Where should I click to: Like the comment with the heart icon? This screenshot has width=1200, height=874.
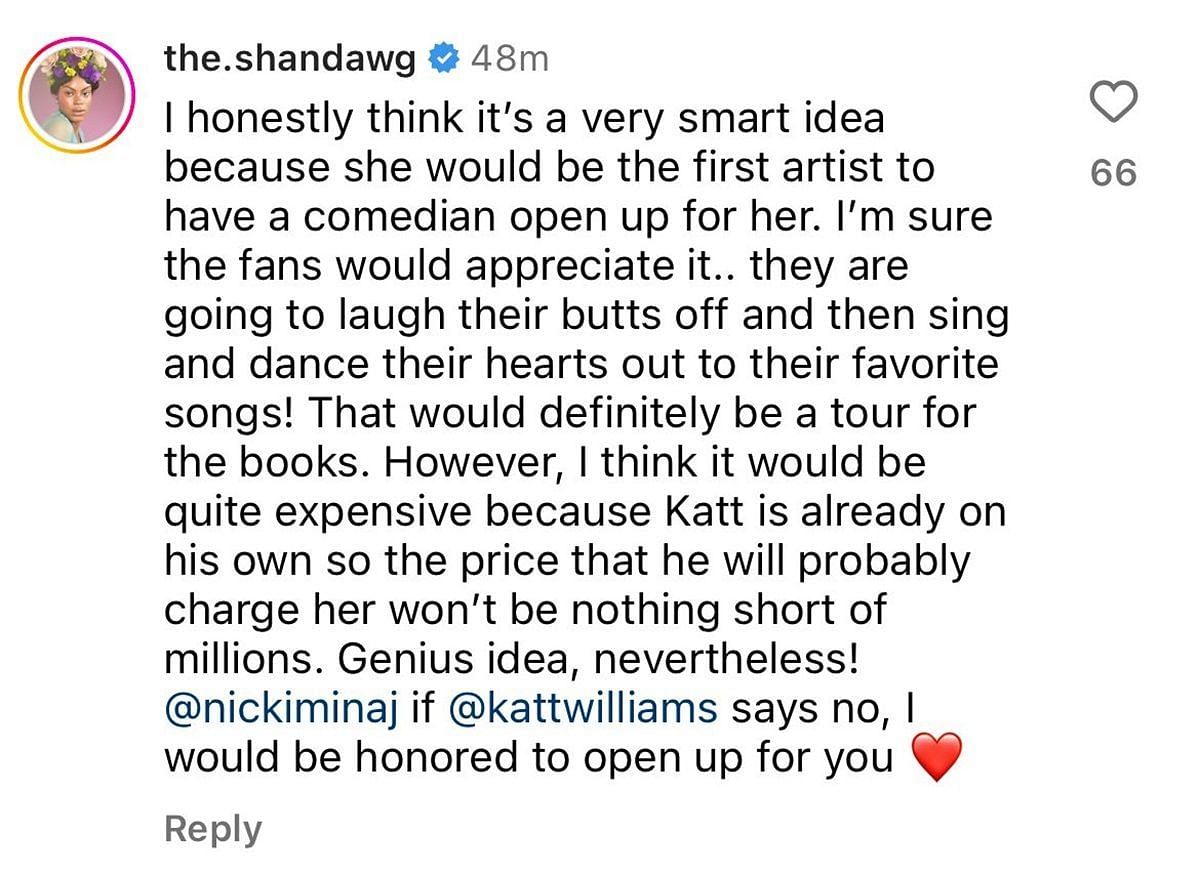[x=1113, y=103]
